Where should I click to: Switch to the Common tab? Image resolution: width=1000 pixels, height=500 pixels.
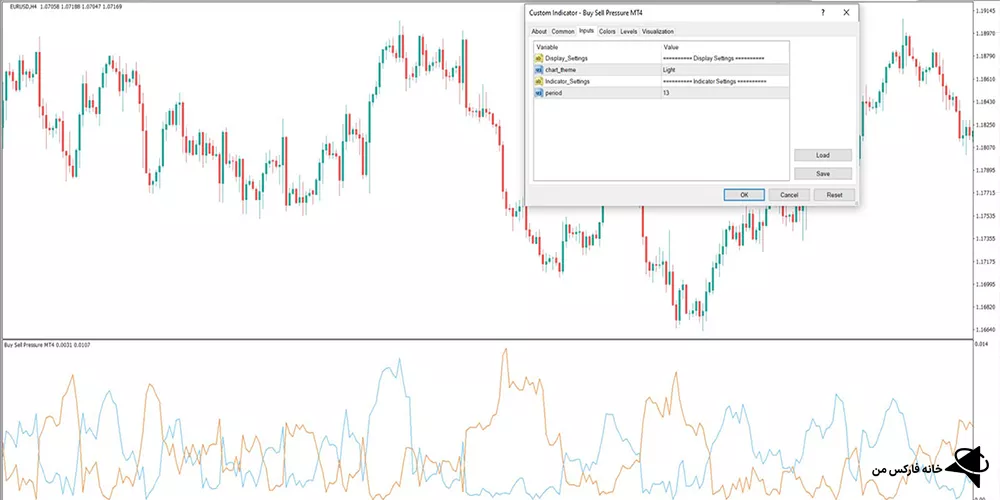point(562,31)
